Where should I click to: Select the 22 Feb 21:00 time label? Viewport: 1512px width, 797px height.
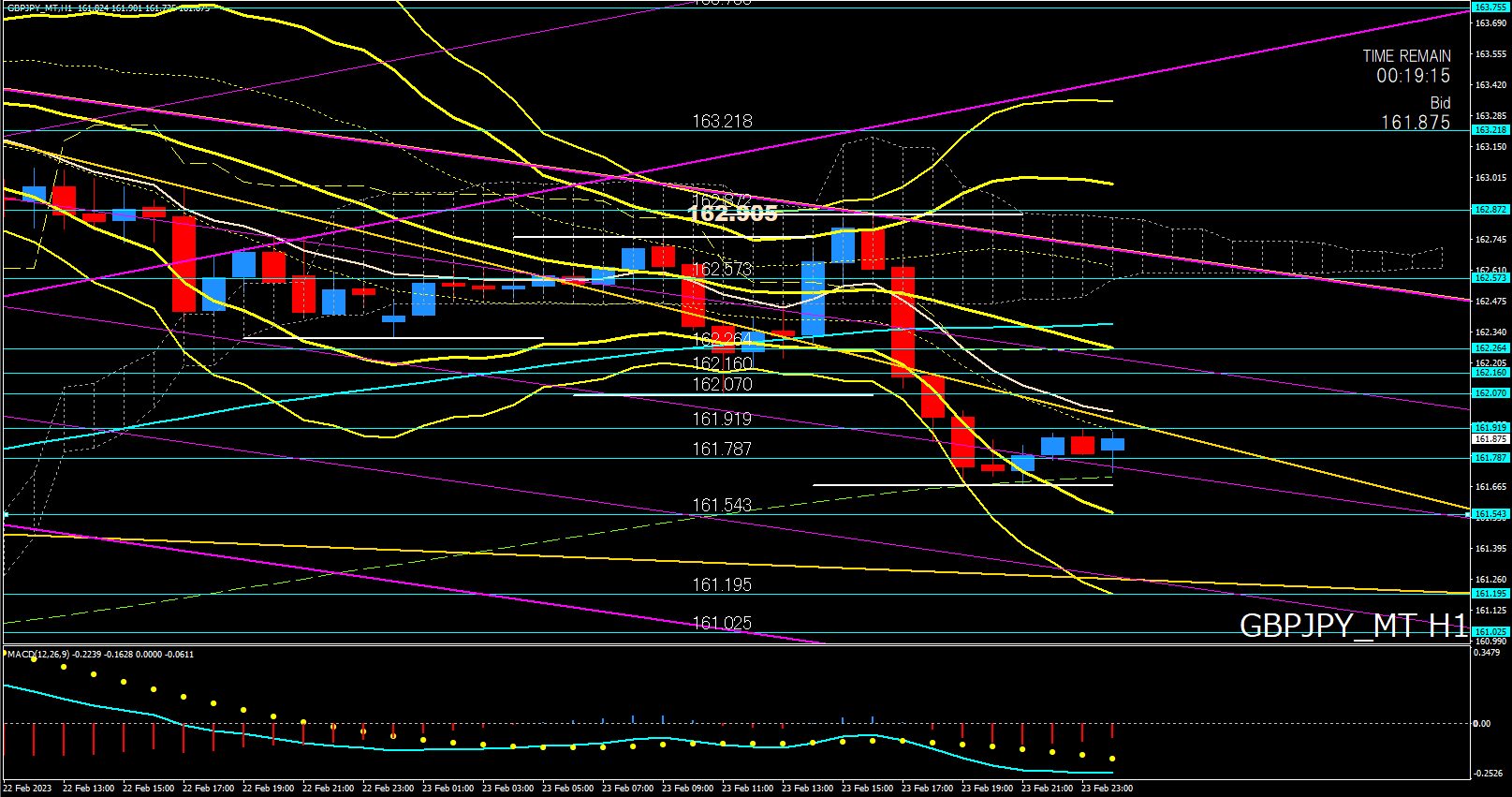point(326,789)
